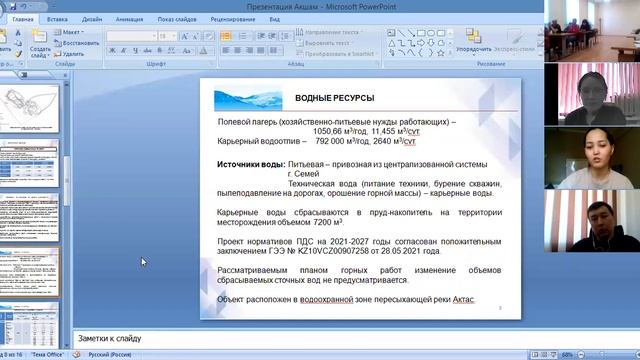Toggle Strikethrough (abc) formatting
This screenshot has height=360, width=640.
click(148, 51)
